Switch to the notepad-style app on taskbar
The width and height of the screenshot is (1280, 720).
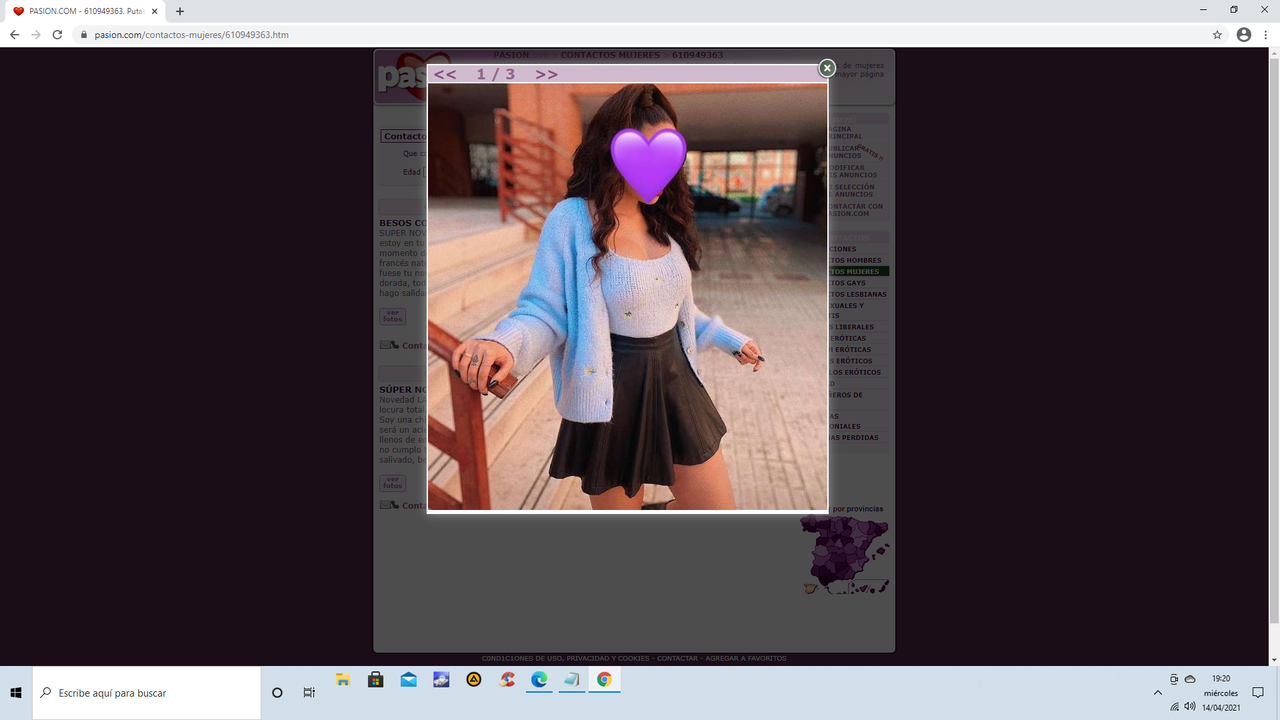(572, 680)
